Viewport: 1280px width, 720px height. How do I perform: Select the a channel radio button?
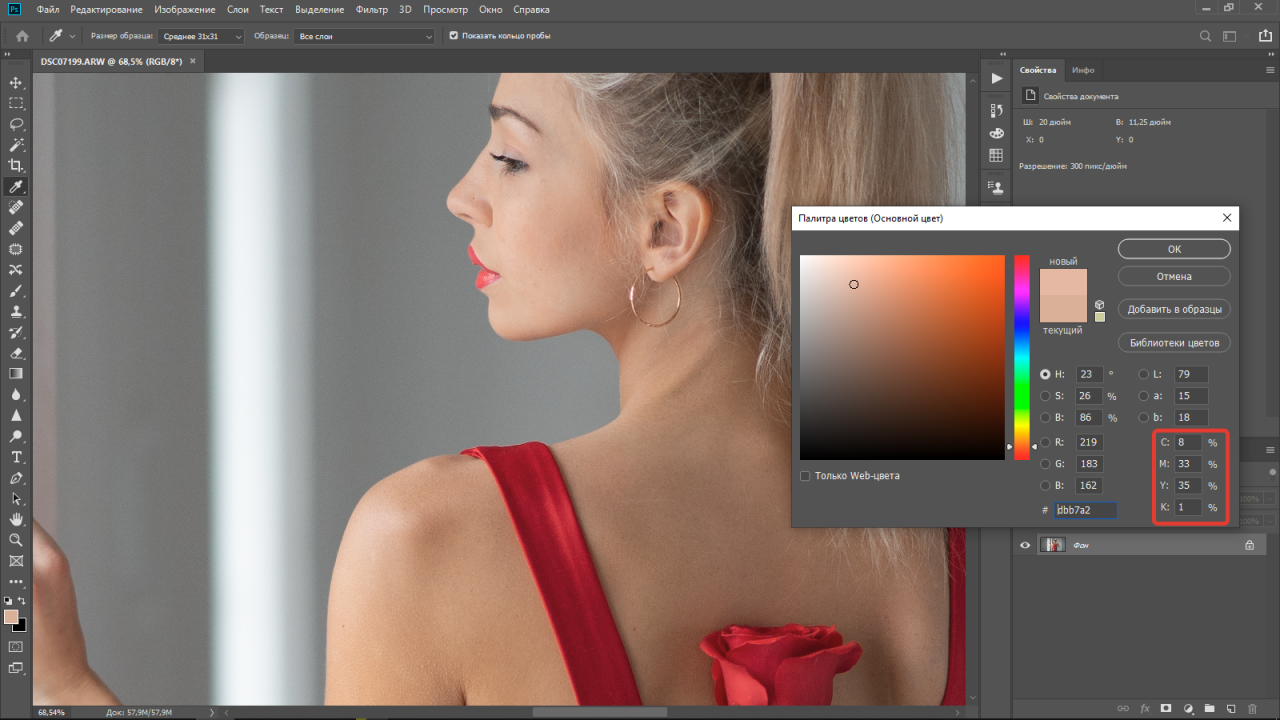pos(1144,396)
